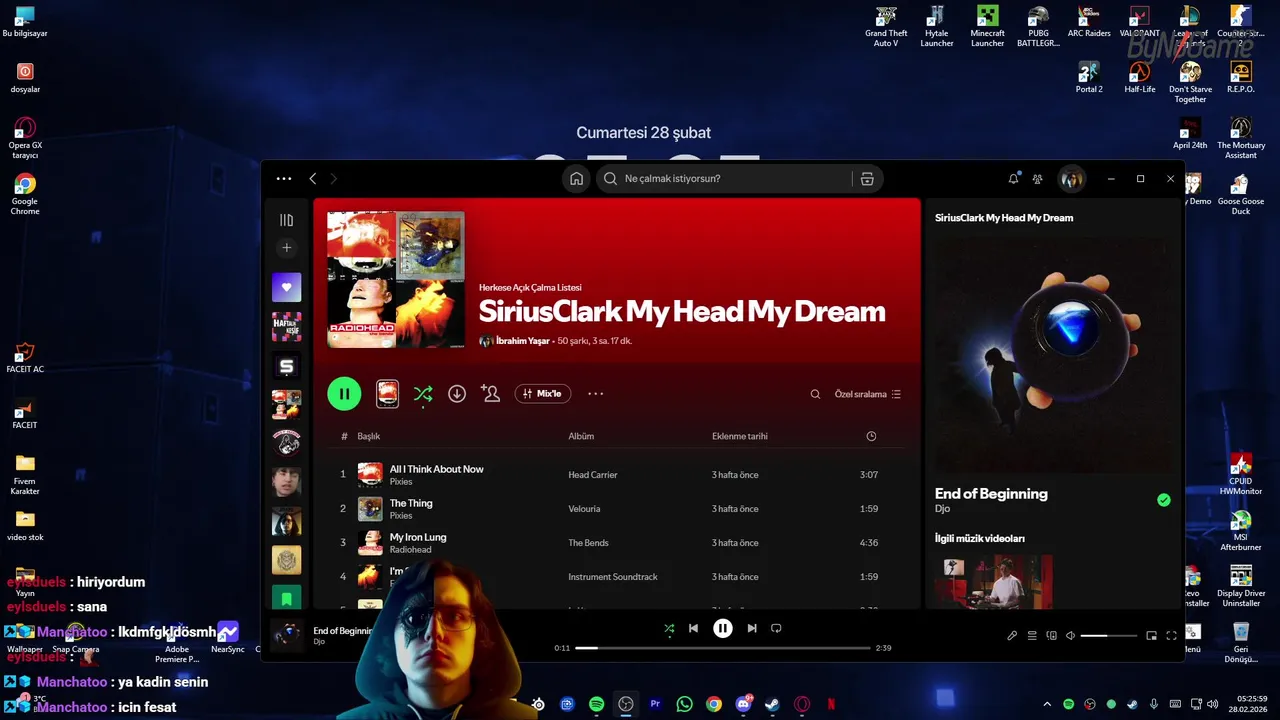
Task: Open İbrahim Yaşar profile link
Action: tap(523, 341)
